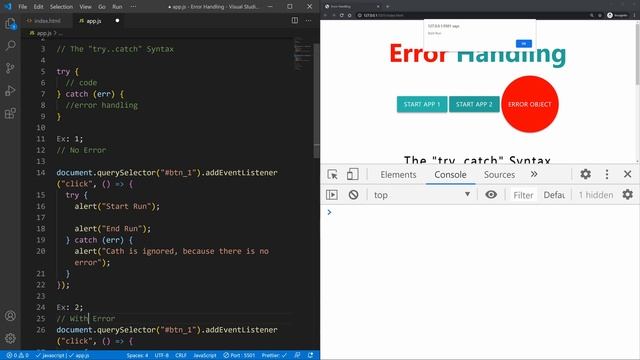
Task: Switch to the Sources tab in DevTools
Action: (x=499, y=174)
